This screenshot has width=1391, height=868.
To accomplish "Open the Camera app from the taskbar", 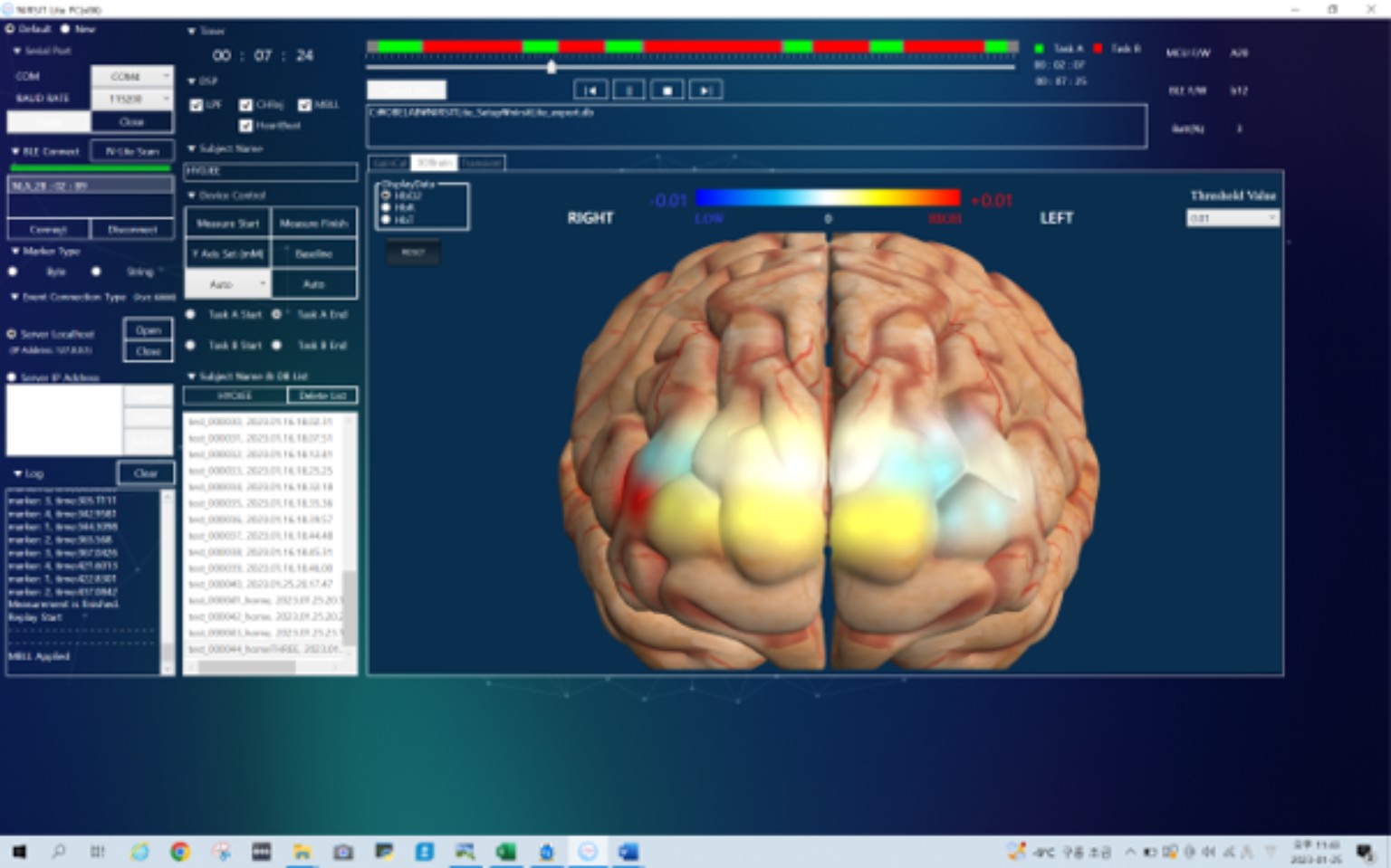I will pos(342,852).
